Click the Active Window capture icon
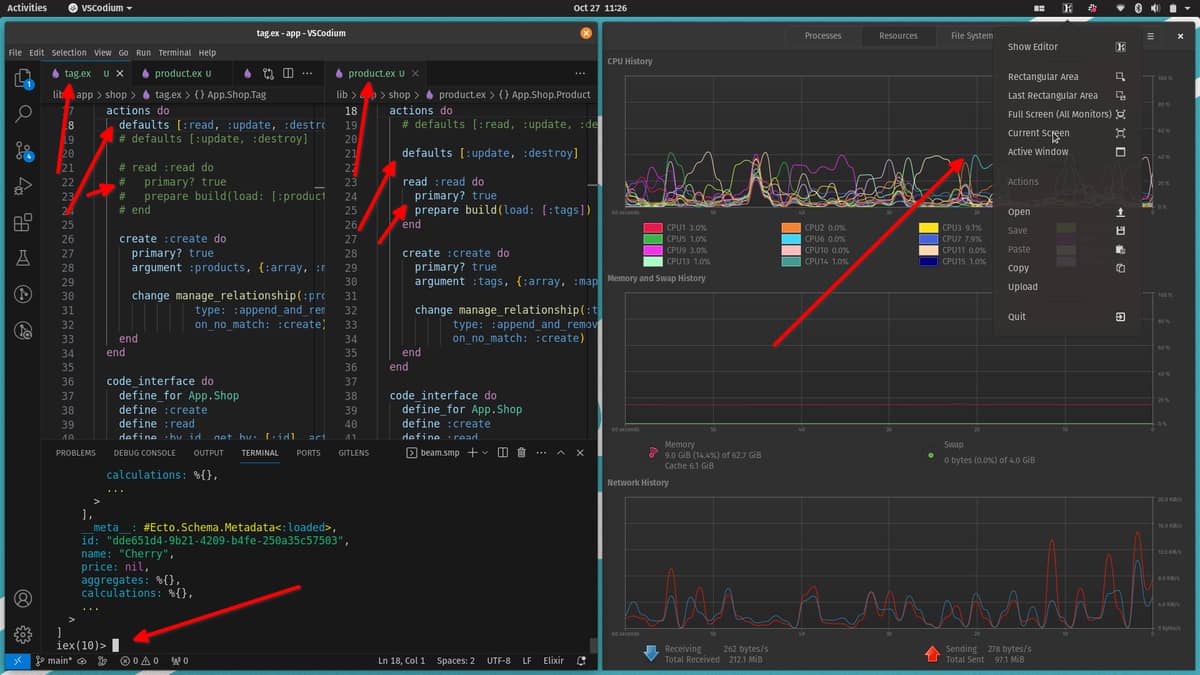1200x675 pixels. tap(1120, 152)
